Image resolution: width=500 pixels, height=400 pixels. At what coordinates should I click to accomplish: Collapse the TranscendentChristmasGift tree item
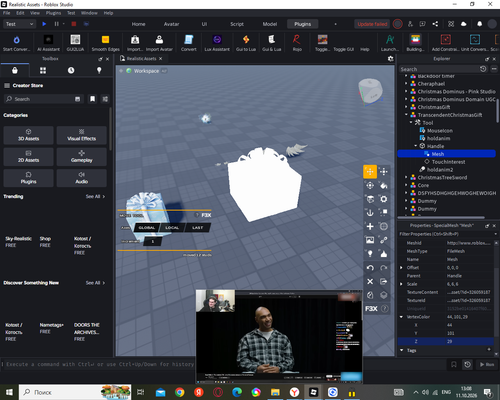coord(406,115)
